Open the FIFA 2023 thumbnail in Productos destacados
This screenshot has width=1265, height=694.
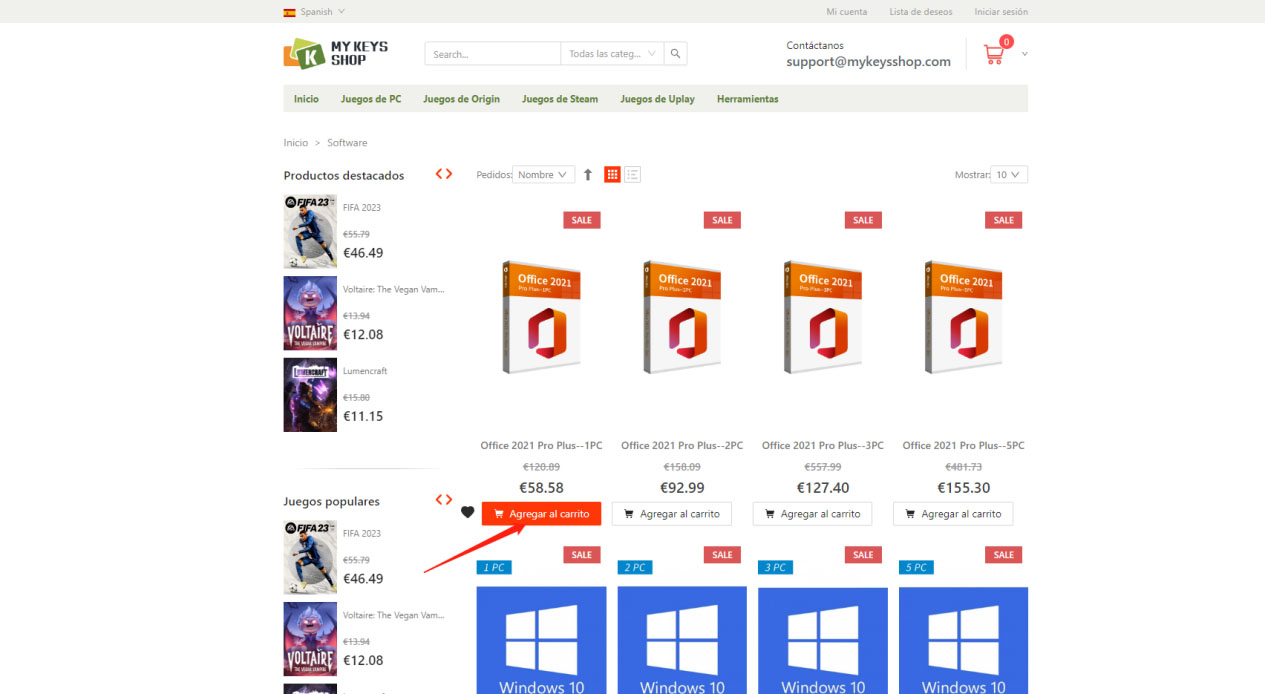[x=310, y=231]
